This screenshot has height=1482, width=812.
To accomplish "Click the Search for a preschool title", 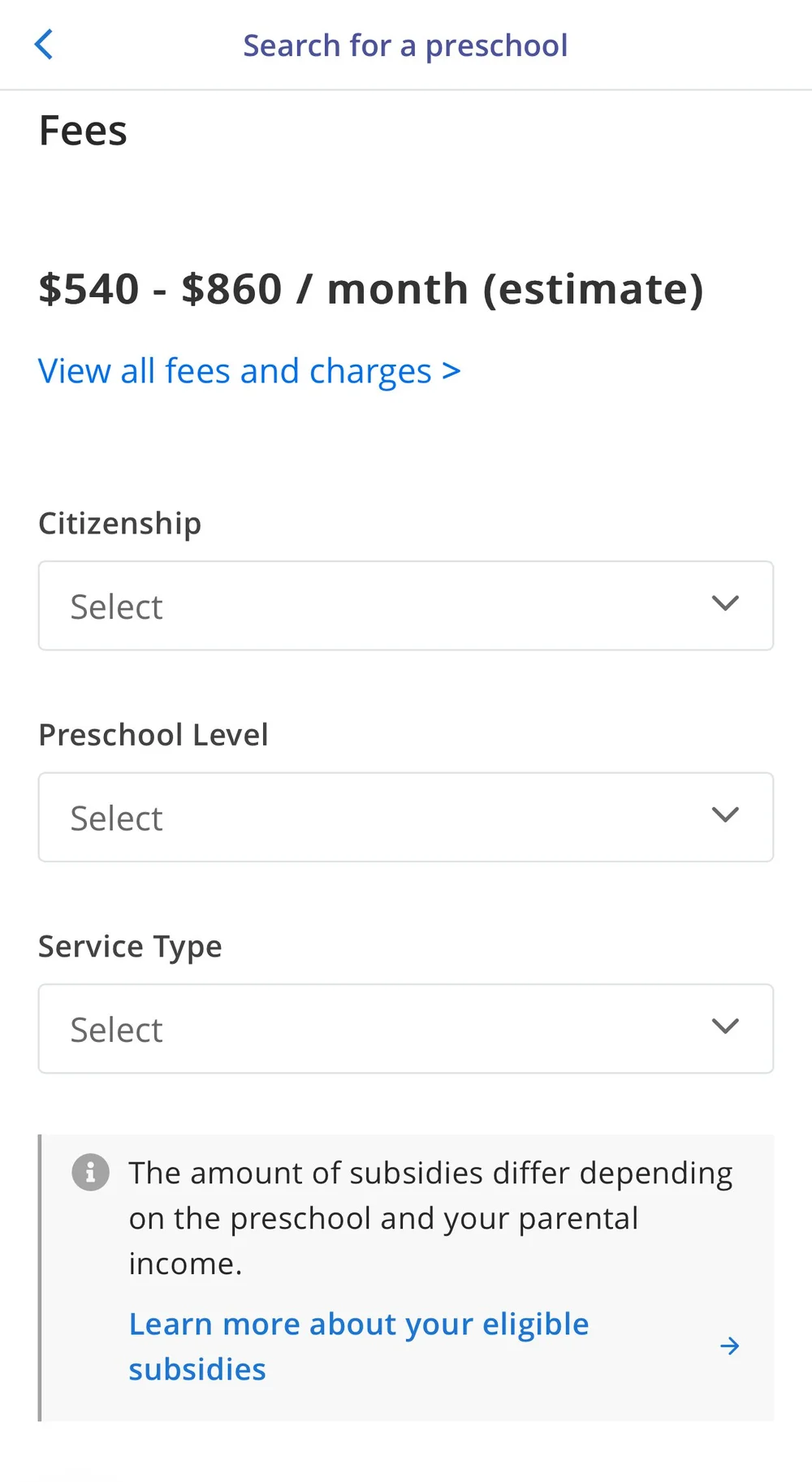I will click(x=405, y=45).
